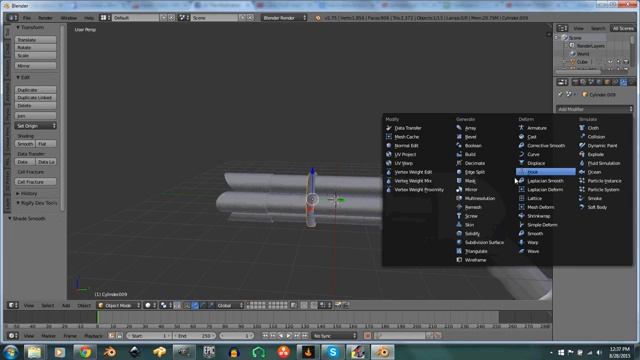
Task: Open the 3D viewport editor type selector
Action: tap(13, 305)
